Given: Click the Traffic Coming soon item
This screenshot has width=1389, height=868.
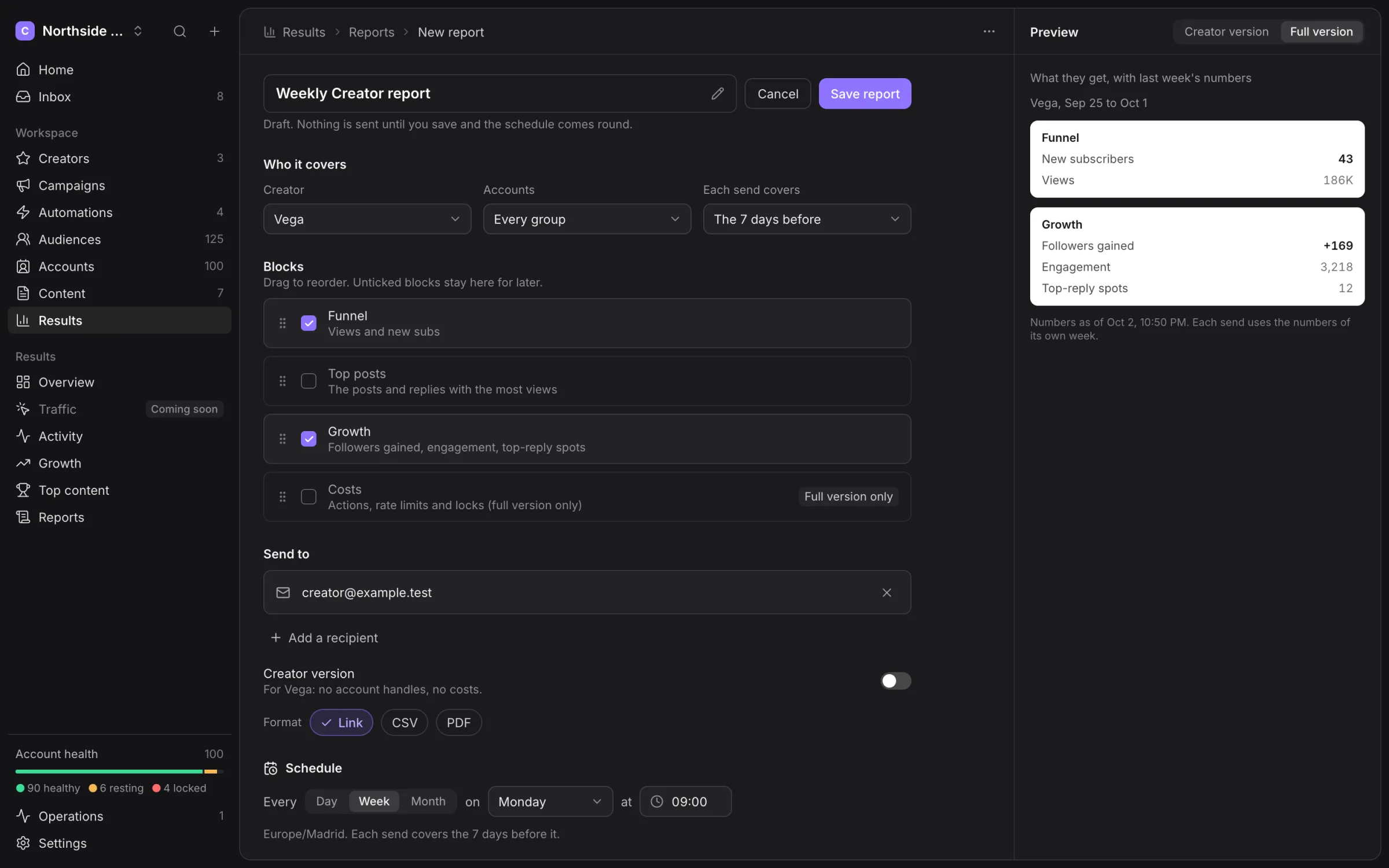Looking at the screenshot, I should [x=119, y=409].
